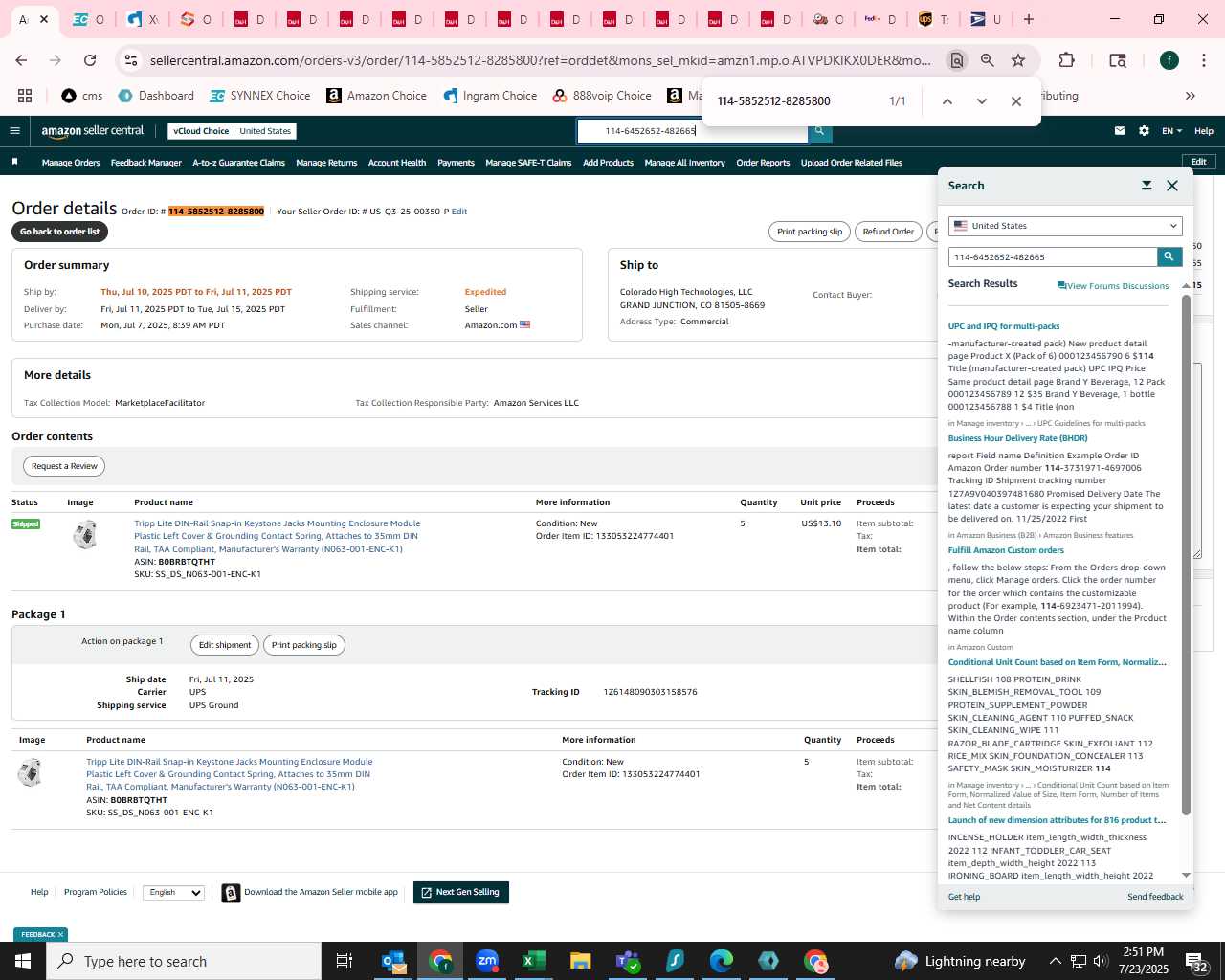This screenshot has width=1225, height=980.
Task: Click Request a Review button
Action: 64,466
